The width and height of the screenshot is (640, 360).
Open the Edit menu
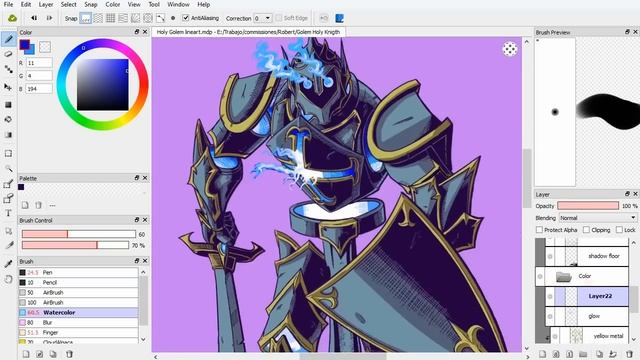click(x=26, y=4)
